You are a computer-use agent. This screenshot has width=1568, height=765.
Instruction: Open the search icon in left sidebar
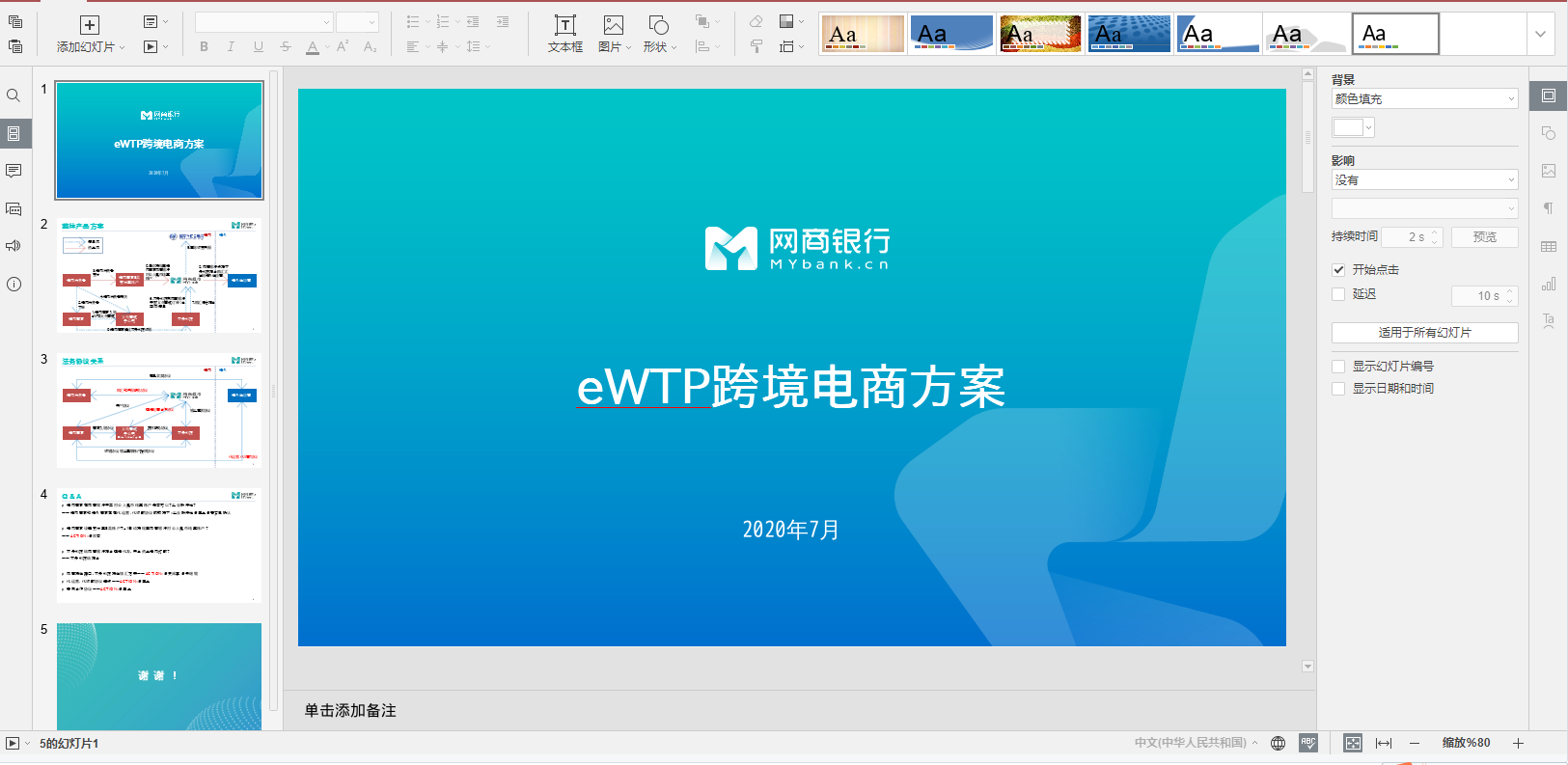(x=14, y=96)
